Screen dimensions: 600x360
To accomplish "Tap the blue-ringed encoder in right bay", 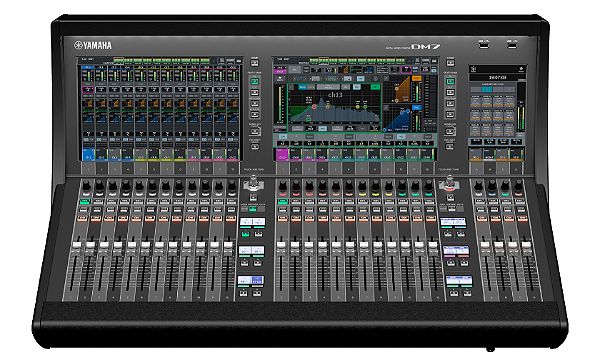I will coord(492,187).
